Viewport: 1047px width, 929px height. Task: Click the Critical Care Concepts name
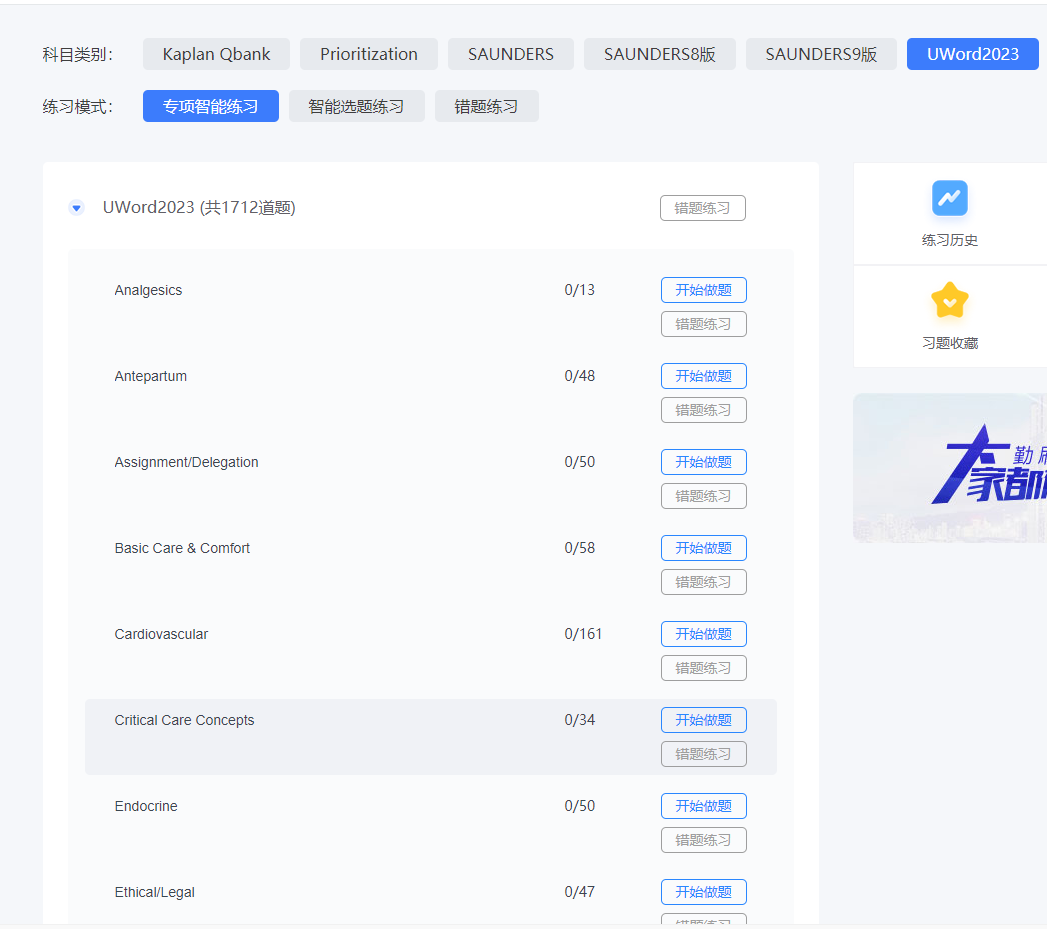coord(184,720)
